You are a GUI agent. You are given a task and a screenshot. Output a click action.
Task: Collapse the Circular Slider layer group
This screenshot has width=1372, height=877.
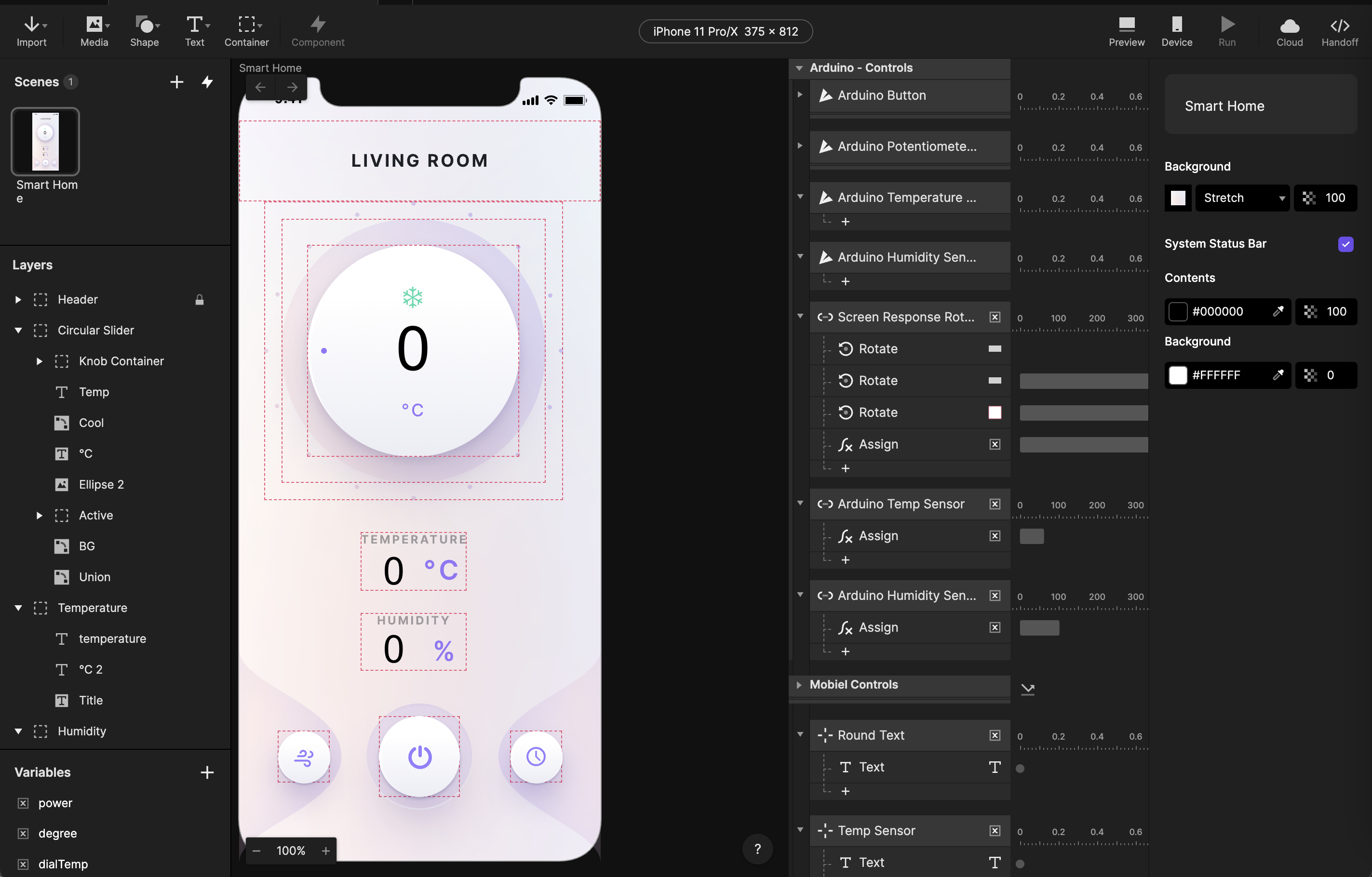(x=18, y=330)
